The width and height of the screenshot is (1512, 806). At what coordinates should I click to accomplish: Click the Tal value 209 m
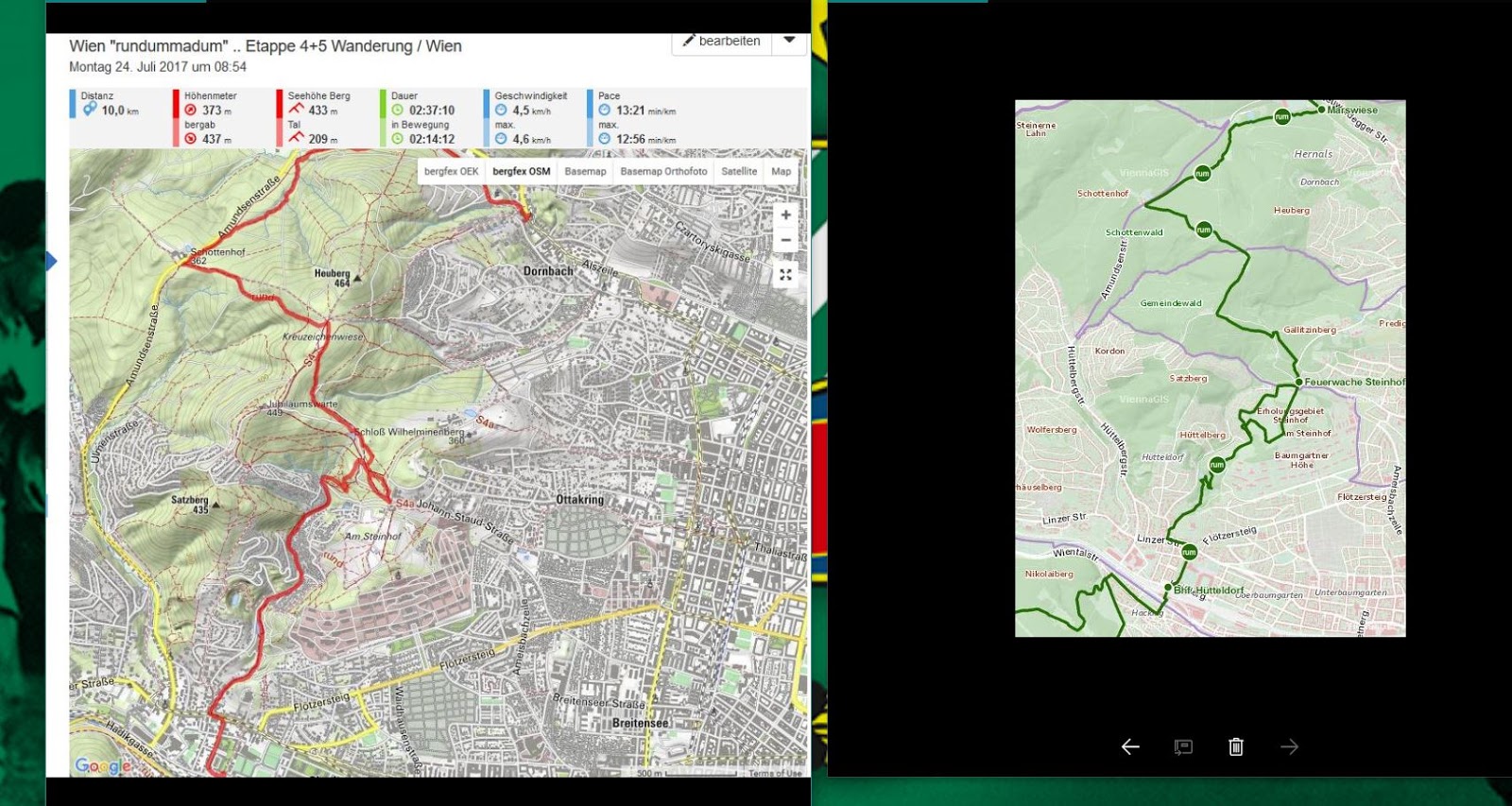pos(323,139)
